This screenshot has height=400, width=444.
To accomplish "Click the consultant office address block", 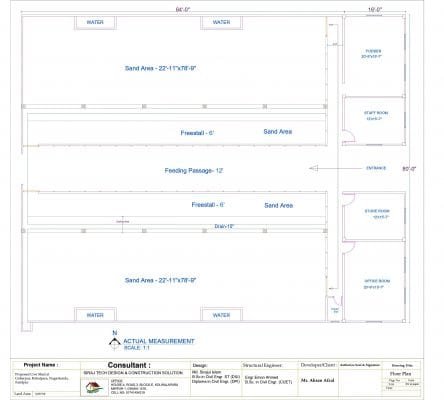I will [x=144, y=387].
